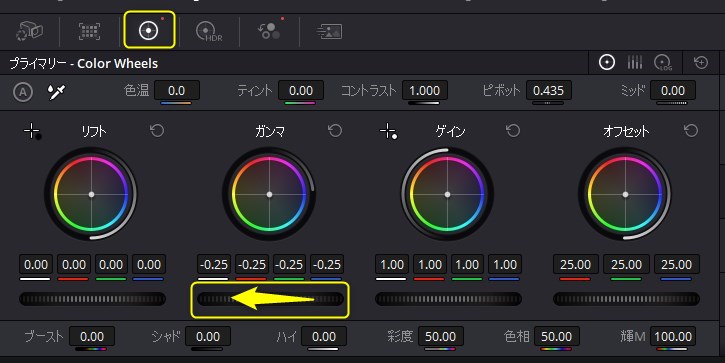The image size is (725, 363).
Task: Click center of the ガンマ color wheel
Action: (x=270, y=194)
